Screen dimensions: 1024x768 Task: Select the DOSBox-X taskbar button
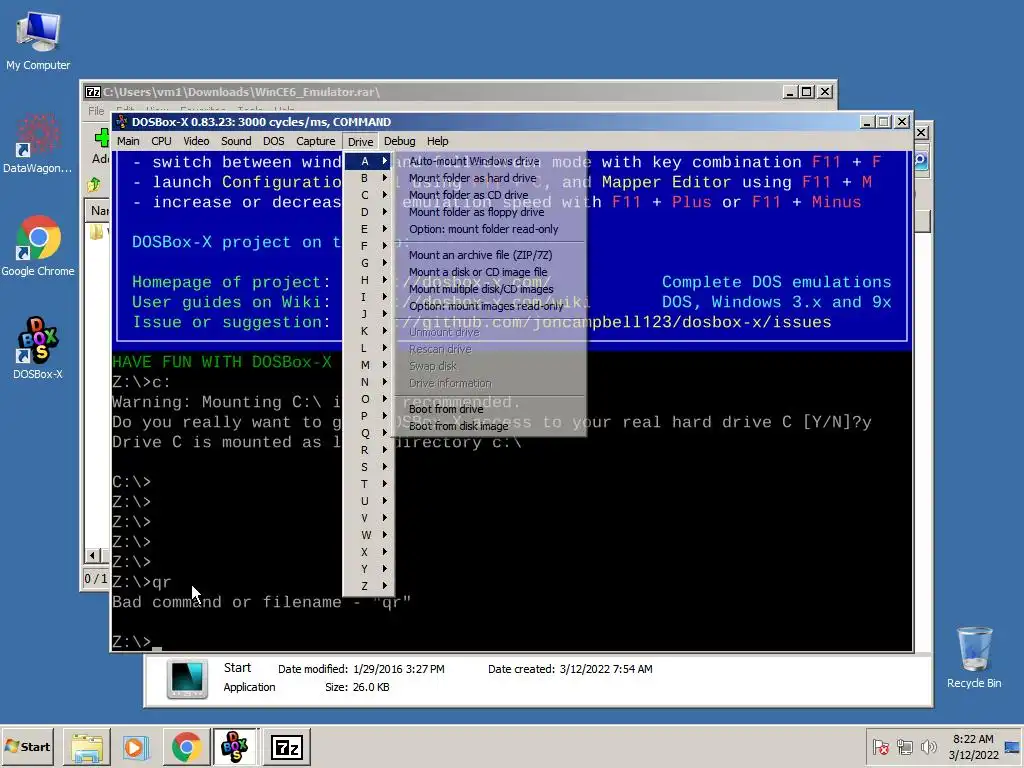pos(235,746)
